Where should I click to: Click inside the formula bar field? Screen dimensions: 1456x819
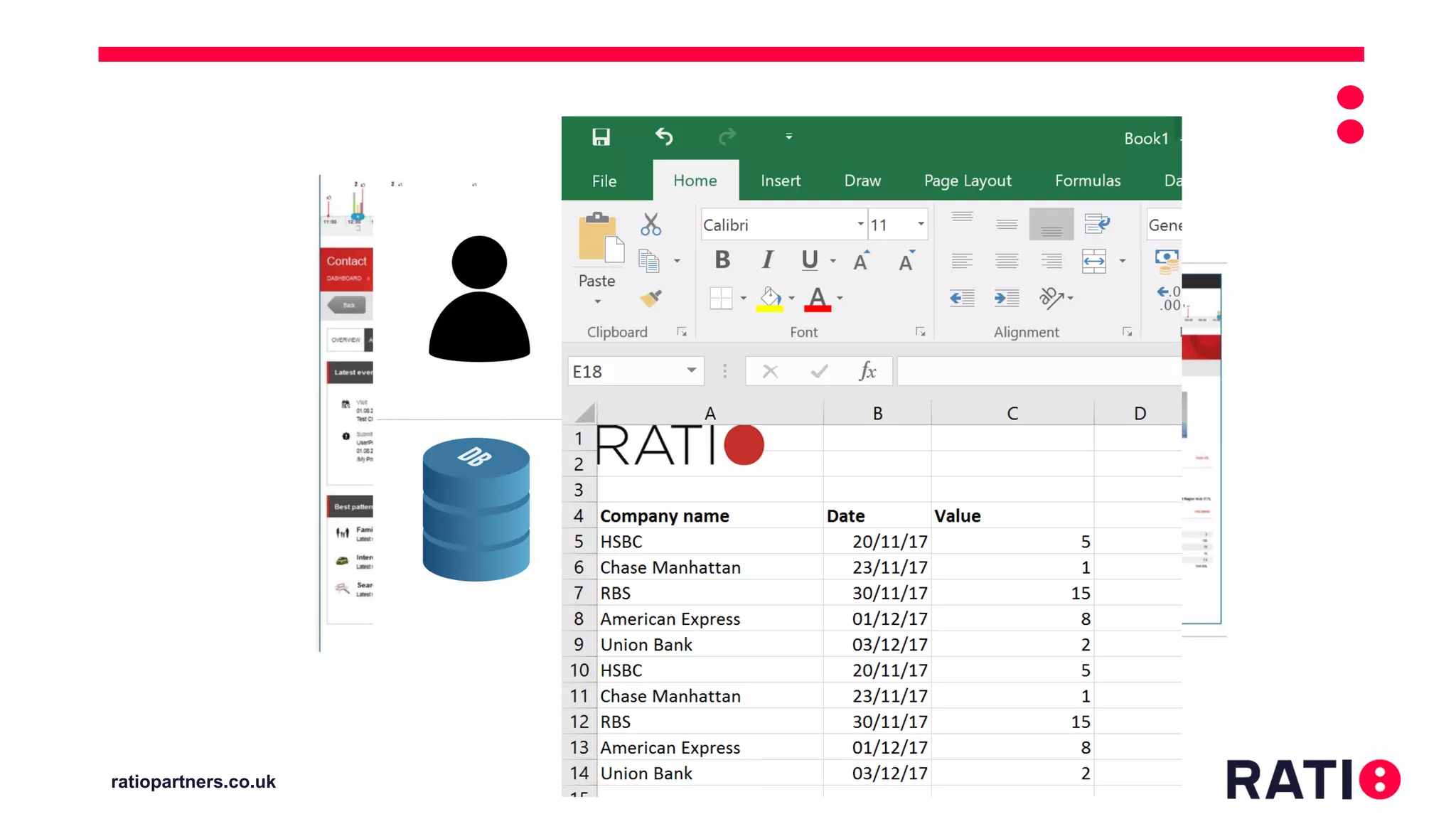point(1039,371)
